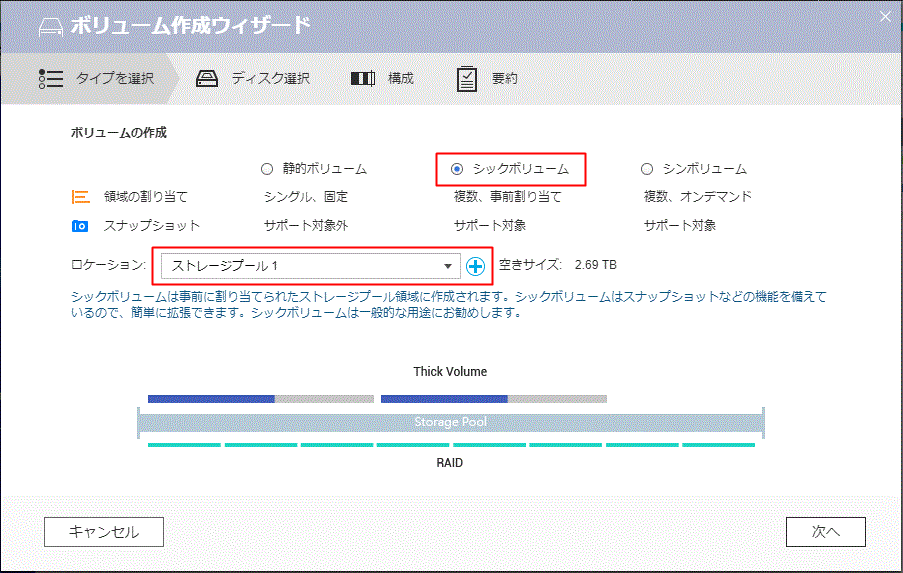The image size is (903, 573).
Task: Click the volume wizard drive icon in title bar
Action: coord(51,26)
